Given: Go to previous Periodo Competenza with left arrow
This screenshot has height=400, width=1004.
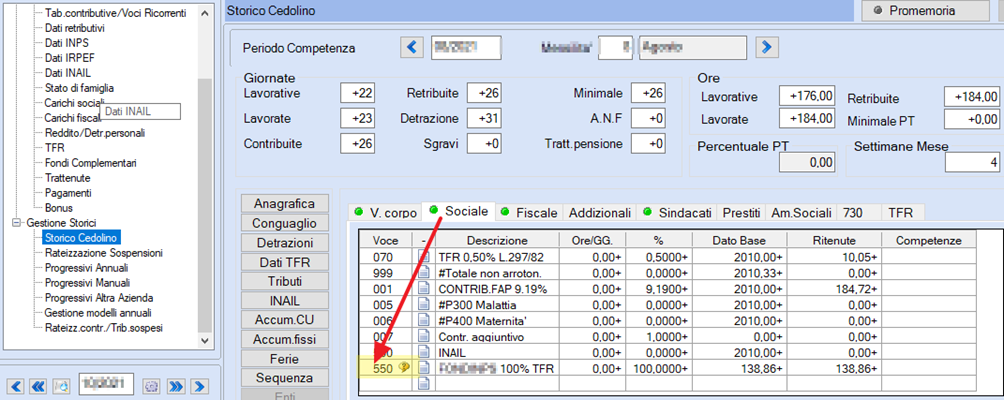Looking at the screenshot, I should pyautogui.click(x=412, y=47).
